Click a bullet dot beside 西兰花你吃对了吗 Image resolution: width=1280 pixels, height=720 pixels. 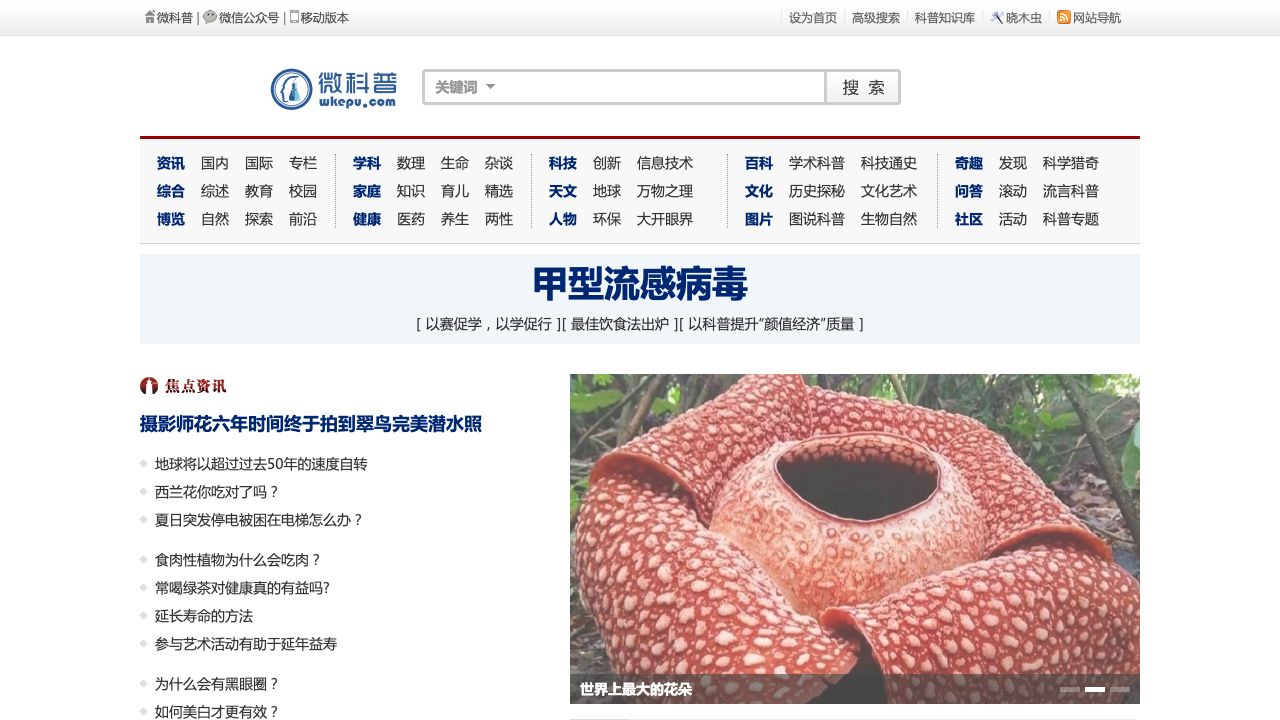point(144,492)
